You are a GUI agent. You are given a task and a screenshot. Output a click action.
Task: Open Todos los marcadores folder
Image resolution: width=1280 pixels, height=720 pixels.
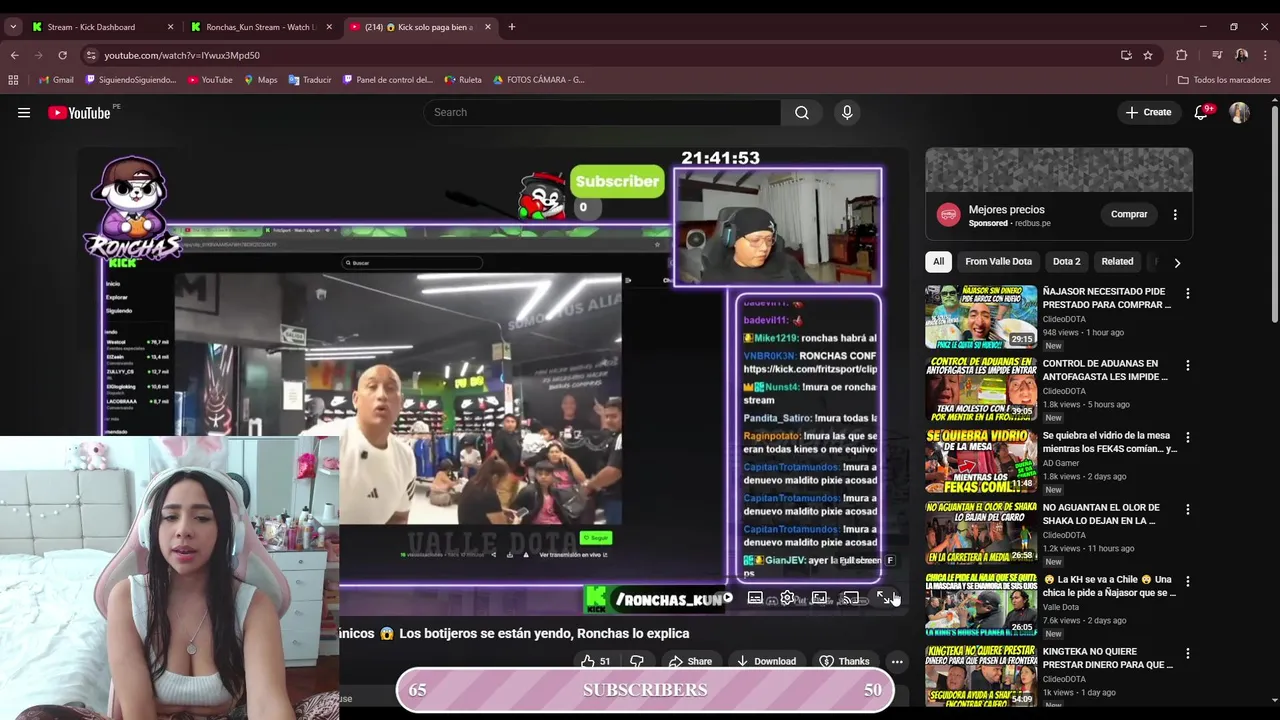pyautogui.click(x=1224, y=80)
